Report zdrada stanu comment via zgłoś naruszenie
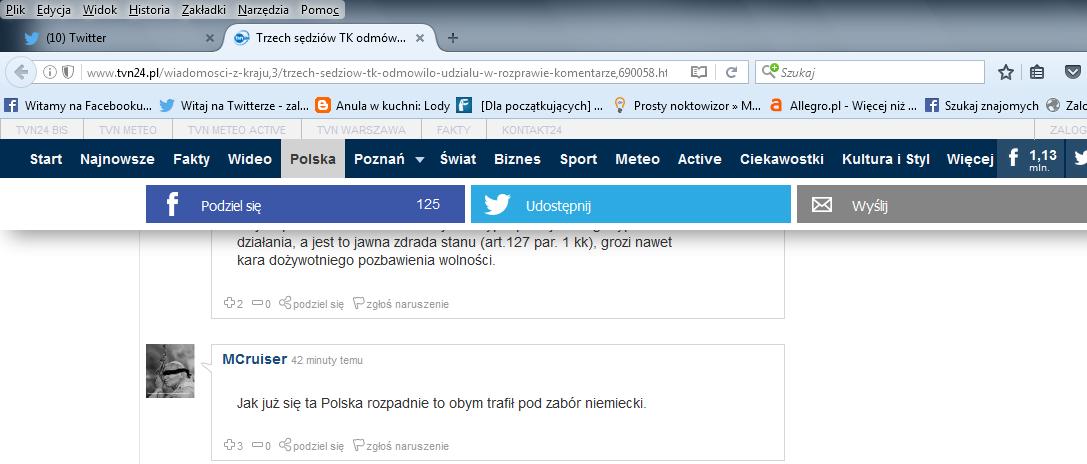Viewport: 1087px width, 464px height. 401,304
